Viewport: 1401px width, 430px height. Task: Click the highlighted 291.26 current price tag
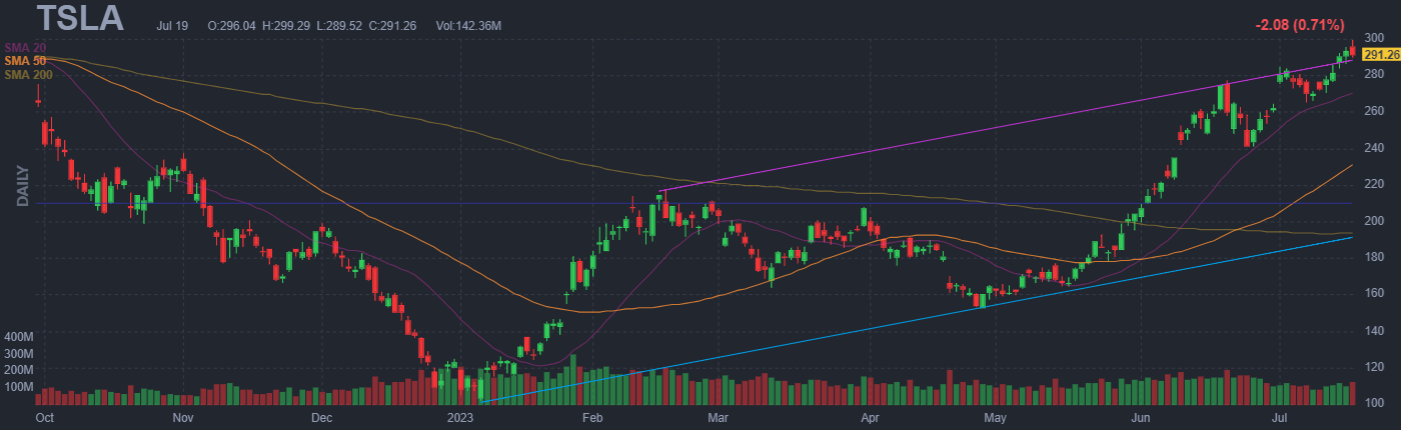click(1379, 55)
